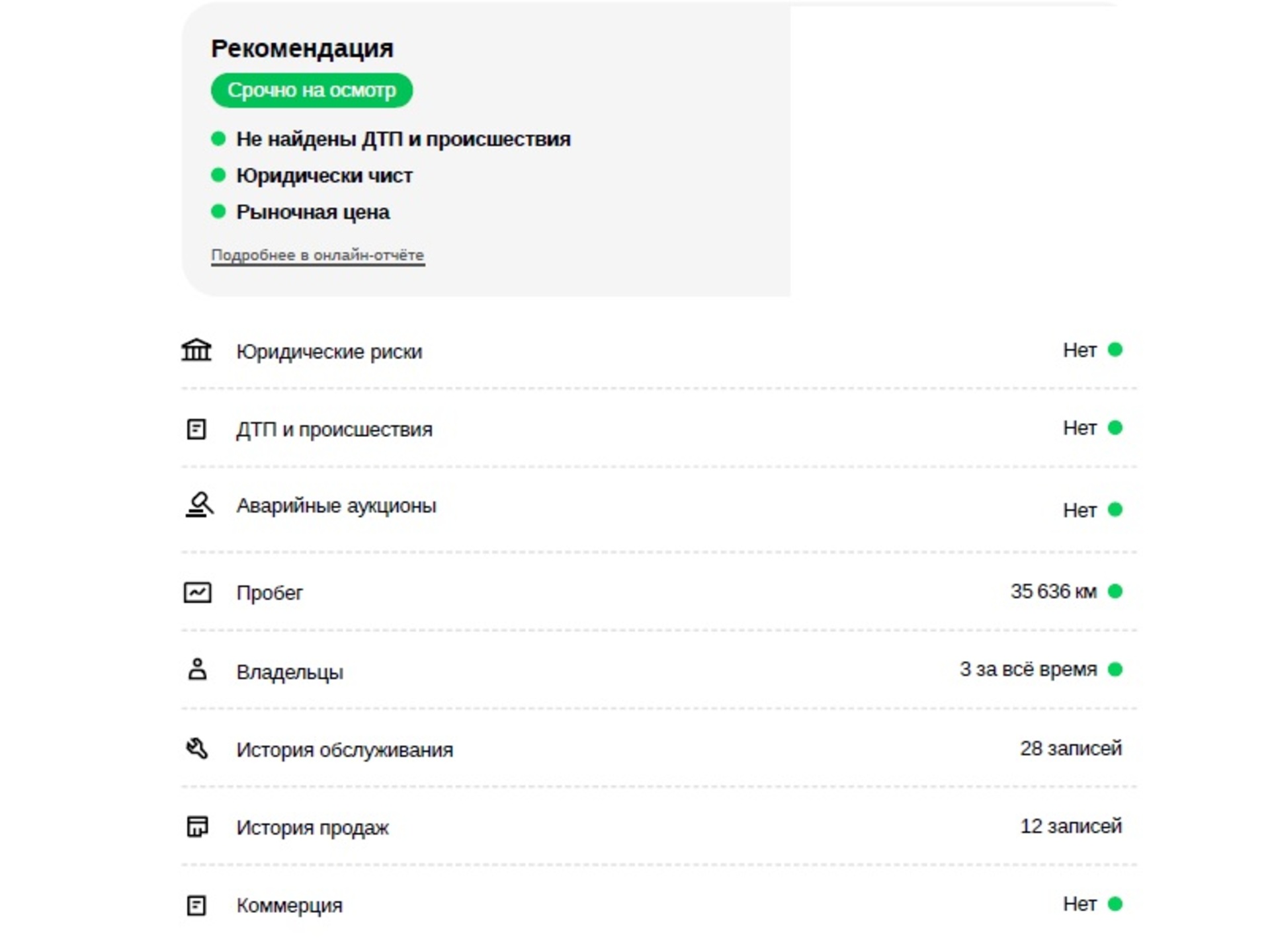Click the green dot beside Аварийные аукционы status
The height and width of the screenshot is (952, 1270).
[1115, 510]
